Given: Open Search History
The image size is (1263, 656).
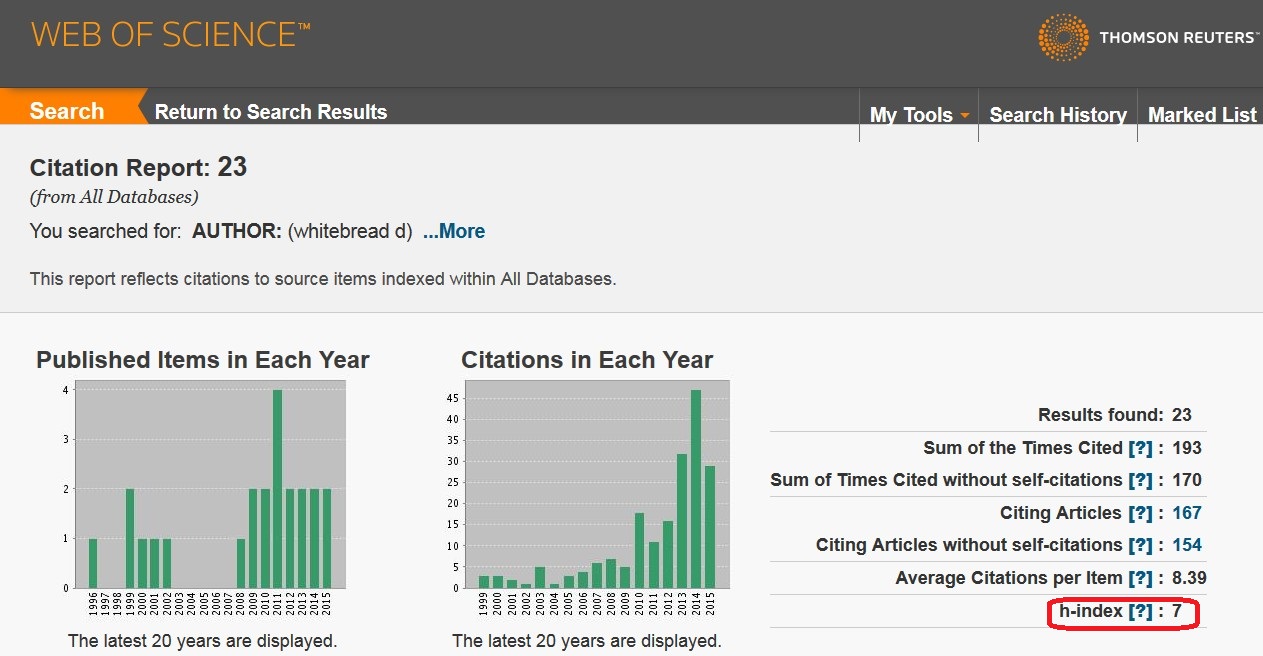Looking at the screenshot, I should pyautogui.click(x=1058, y=115).
